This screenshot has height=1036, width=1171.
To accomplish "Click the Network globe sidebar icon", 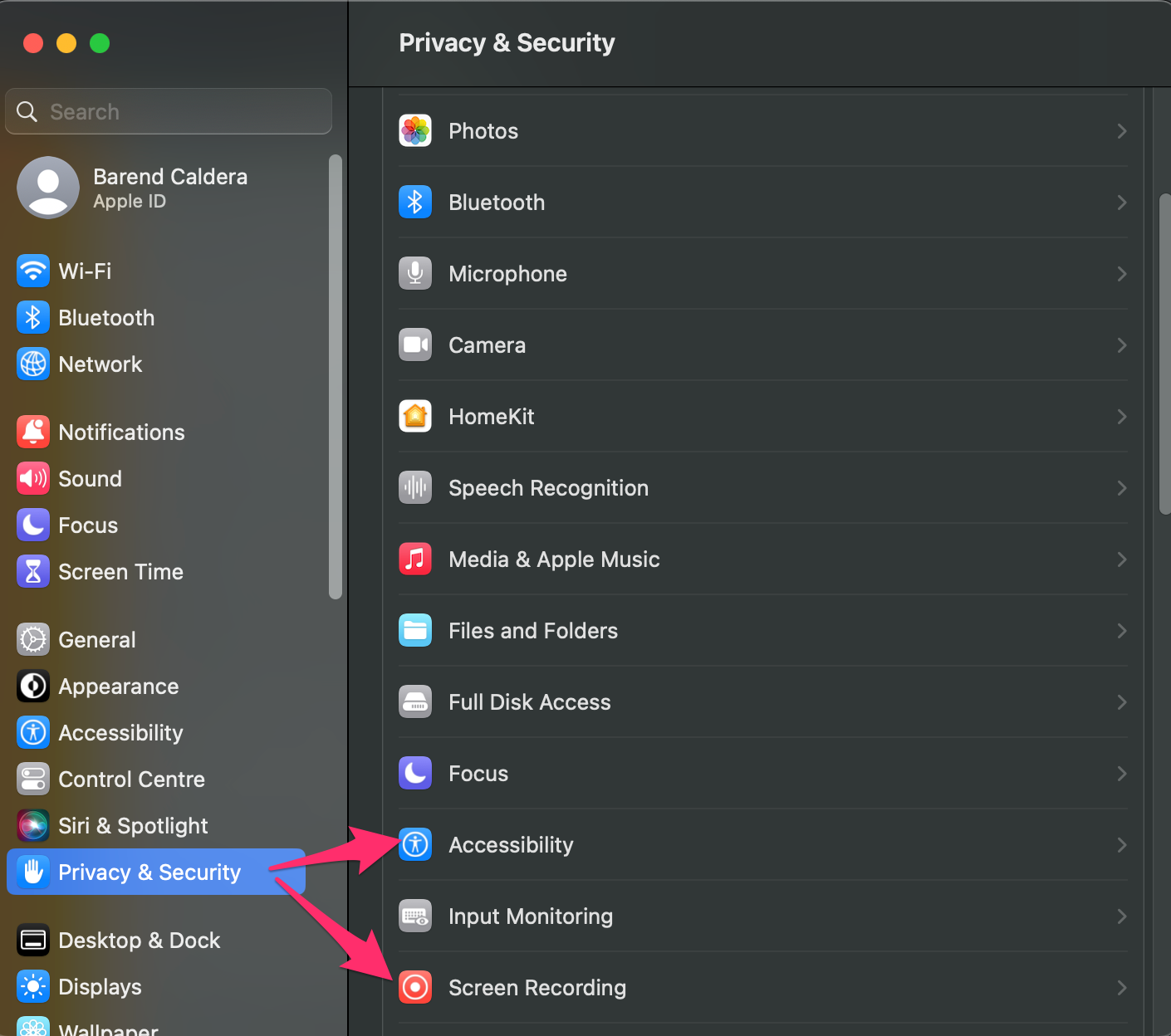I will 33,364.
